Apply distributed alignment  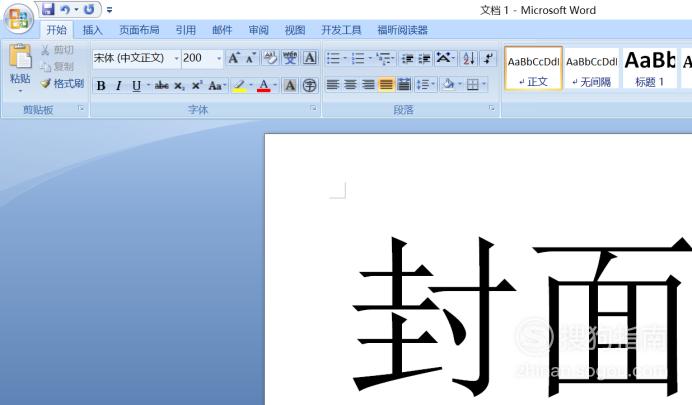pyautogui.click(x=404, y=84)
